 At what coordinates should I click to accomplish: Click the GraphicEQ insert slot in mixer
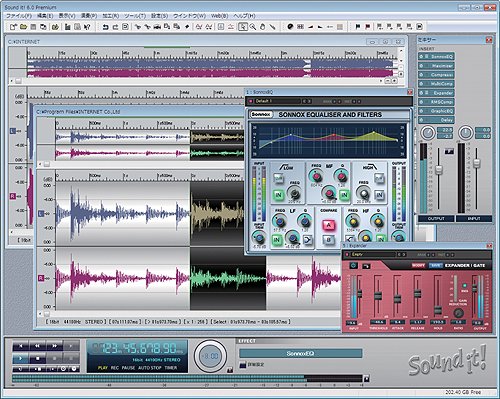(x=436, y=111)
